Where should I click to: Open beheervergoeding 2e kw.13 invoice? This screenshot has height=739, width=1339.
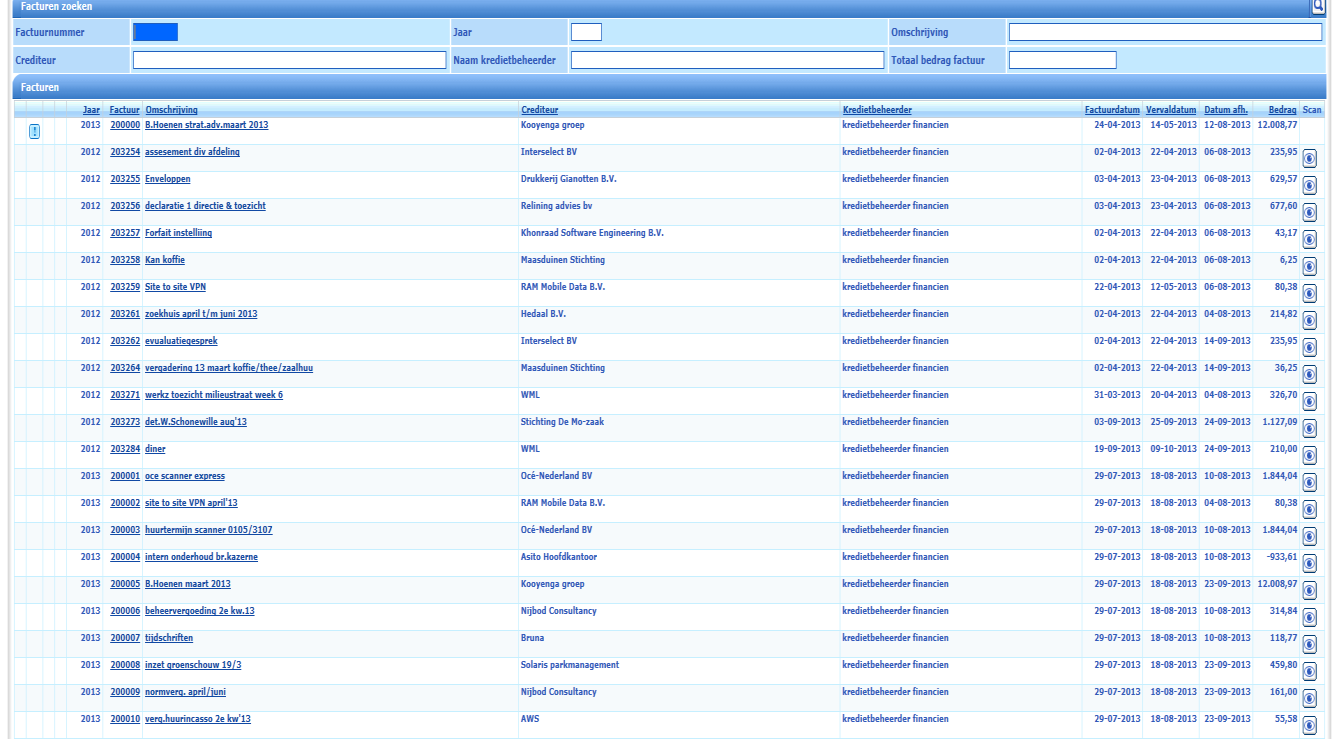(199, 611)
